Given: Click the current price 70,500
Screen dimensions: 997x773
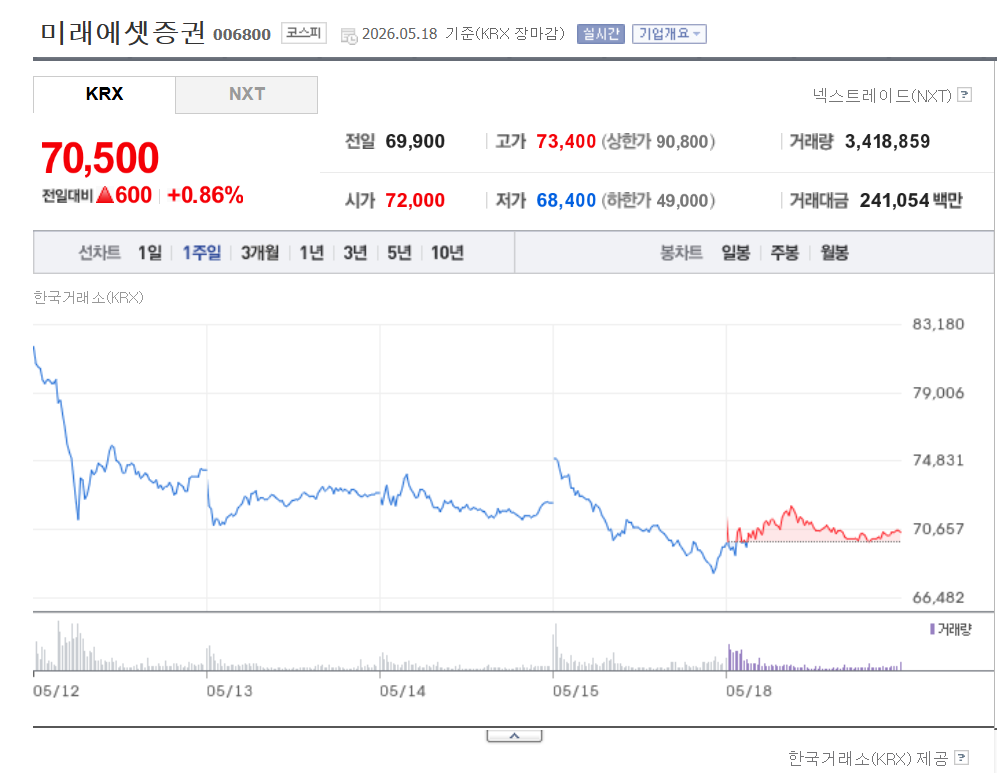Looking at the screenshot, I should pos(100,158).
